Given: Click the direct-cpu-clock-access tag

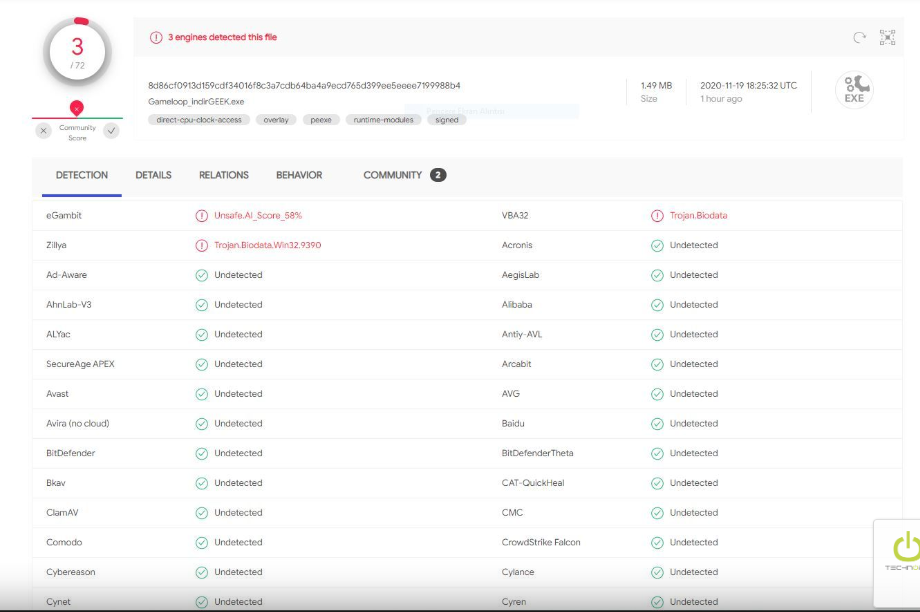Looking at the screenshot, I should 199,120.
